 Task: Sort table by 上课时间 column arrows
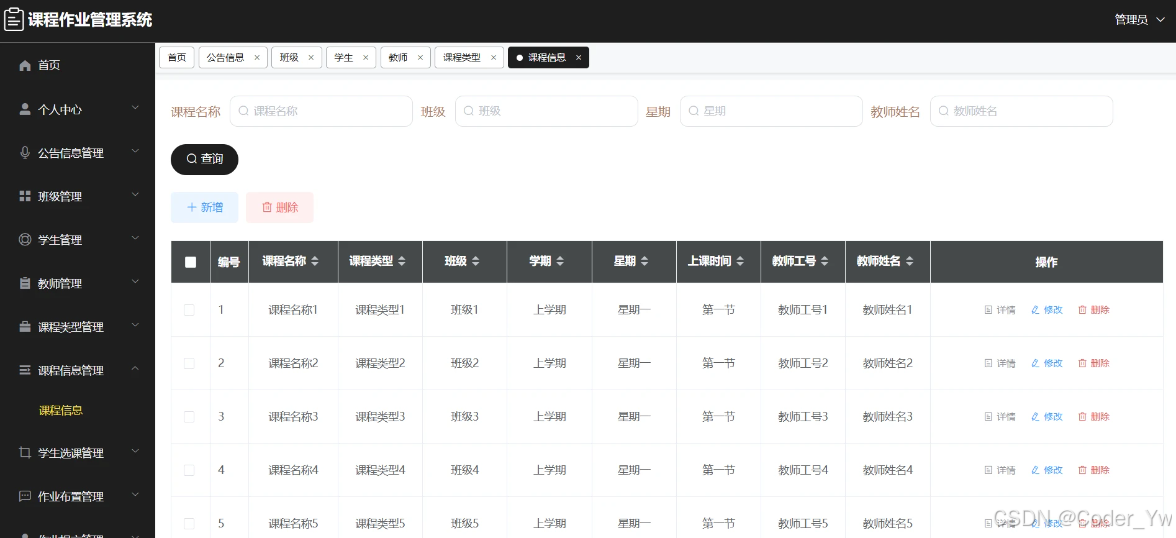tap(740, 262)
